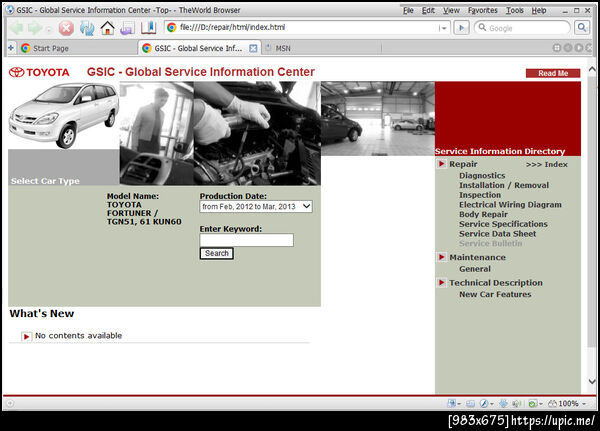Open the Edit menu
600x431 pixels.
pos(428,10)
